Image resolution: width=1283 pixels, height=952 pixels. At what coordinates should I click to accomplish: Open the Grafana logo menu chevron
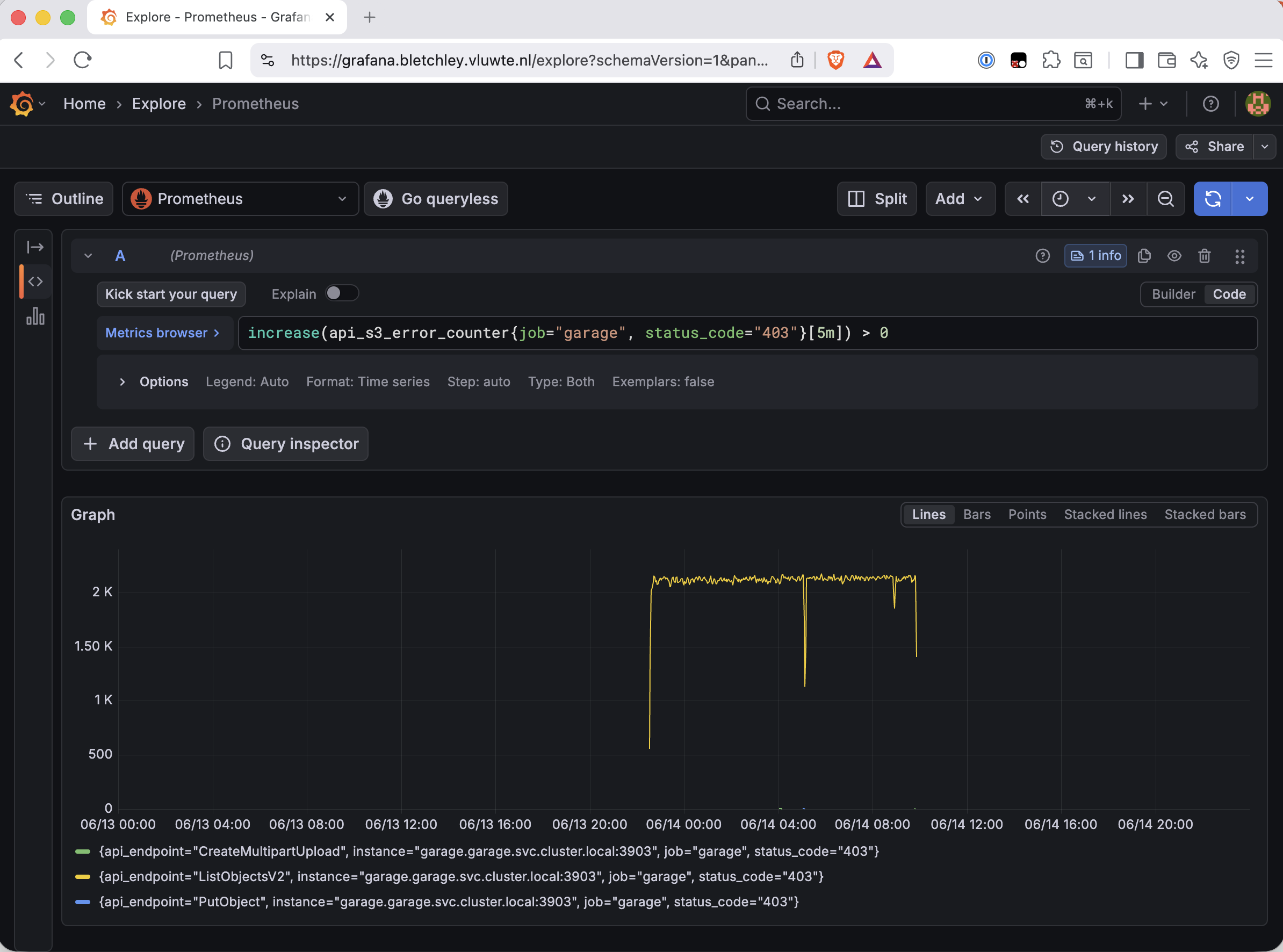coord(42,104)
